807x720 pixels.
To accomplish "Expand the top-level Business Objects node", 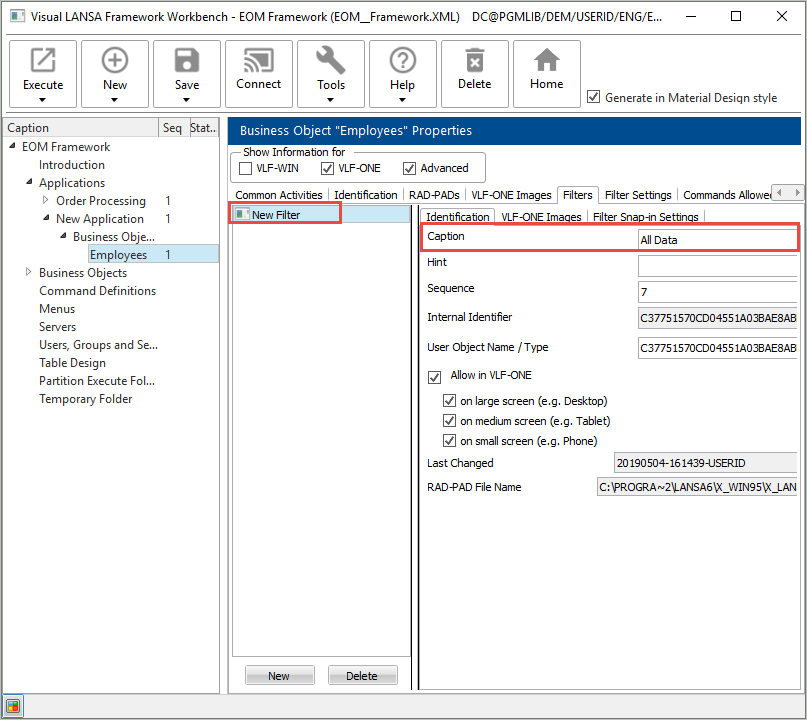I will pyautogui.click(x=29, y=272).
